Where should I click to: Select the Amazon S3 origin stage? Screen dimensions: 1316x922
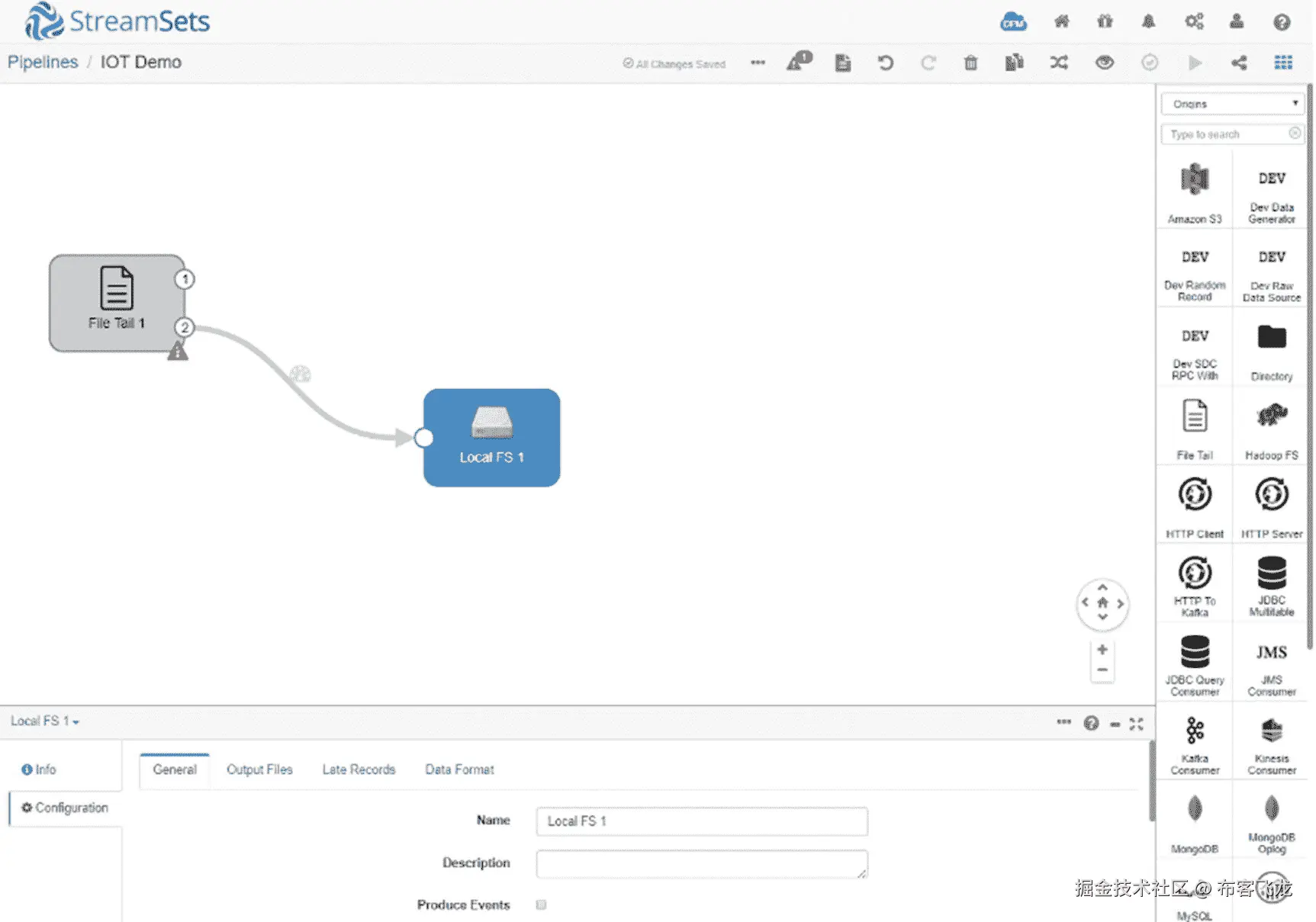[x=1195, y=193]
